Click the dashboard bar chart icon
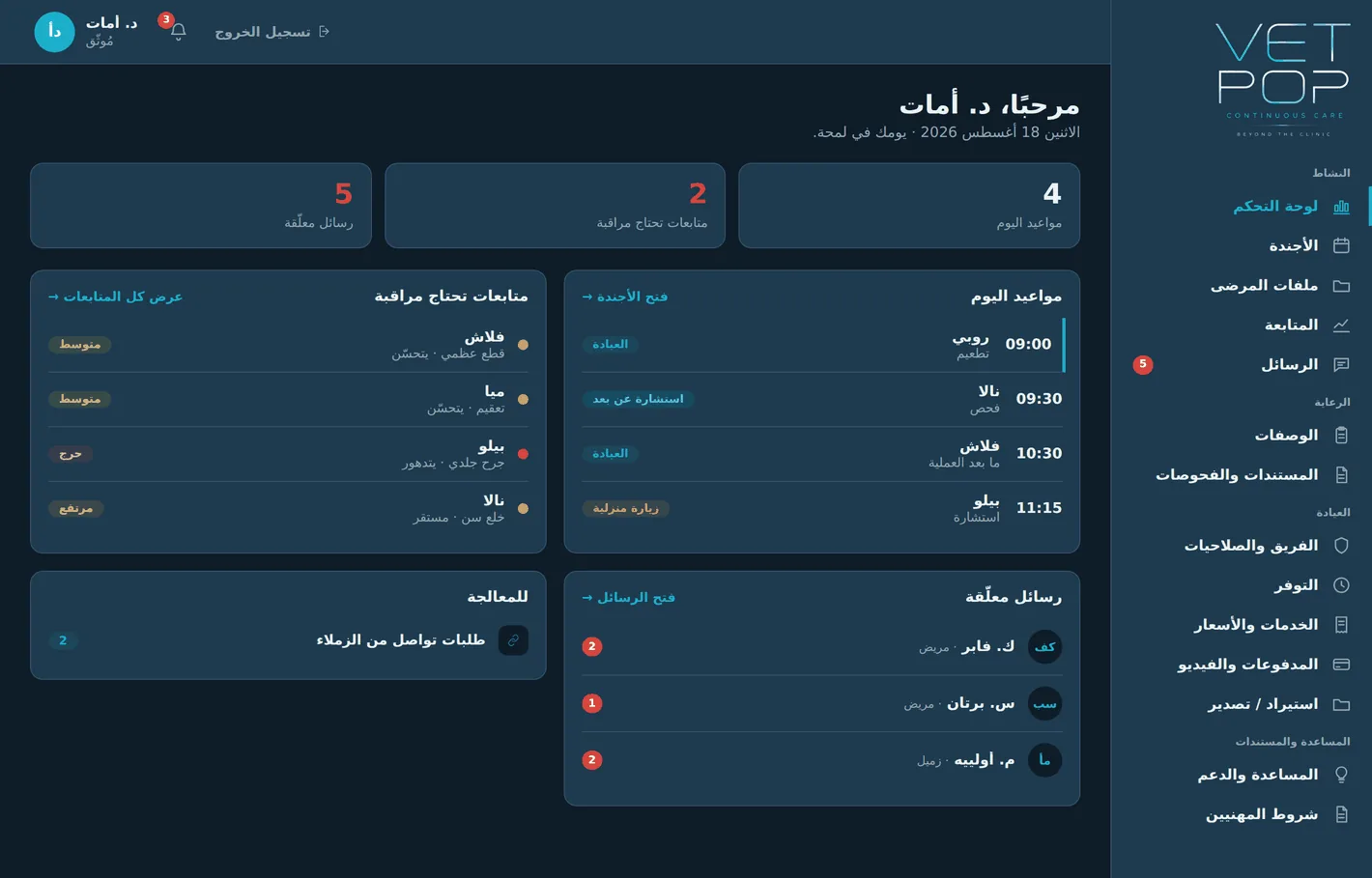The height and width of the screenshot is (878, 1372). pos(1341,207)
